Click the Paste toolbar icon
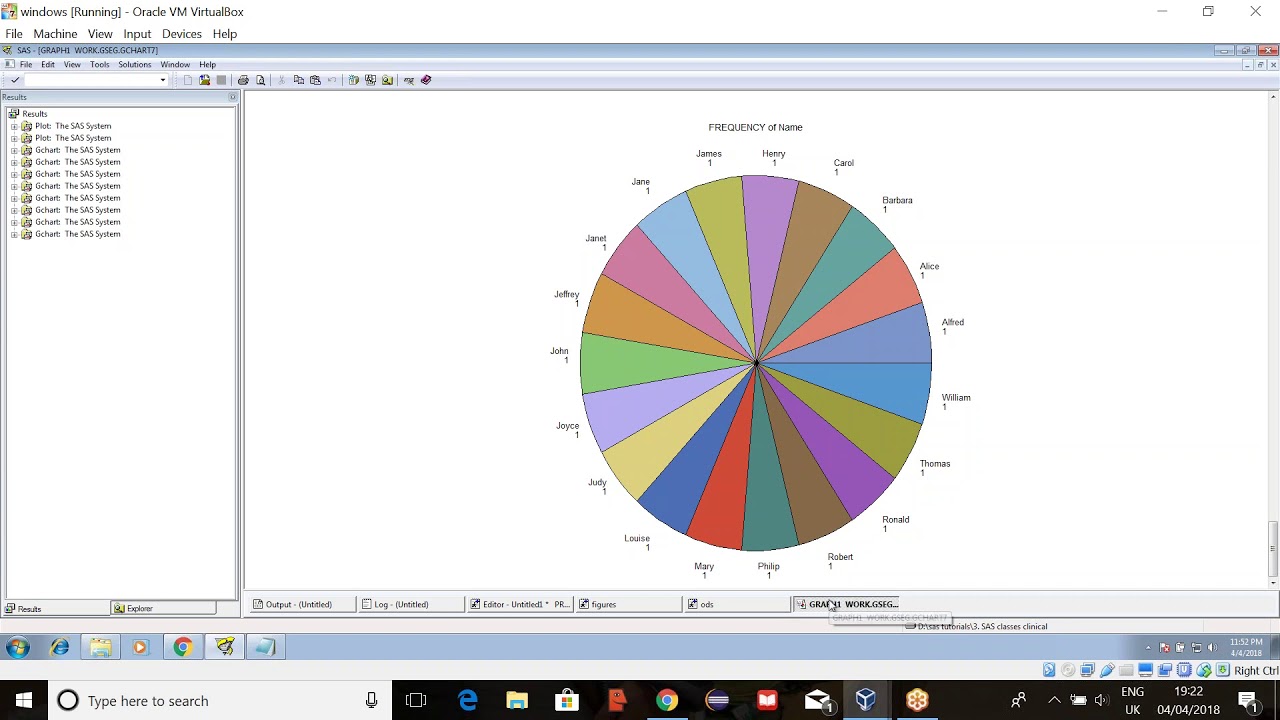Image resolution: width=1280 pixels, height=720 pixels. point(315,80)
